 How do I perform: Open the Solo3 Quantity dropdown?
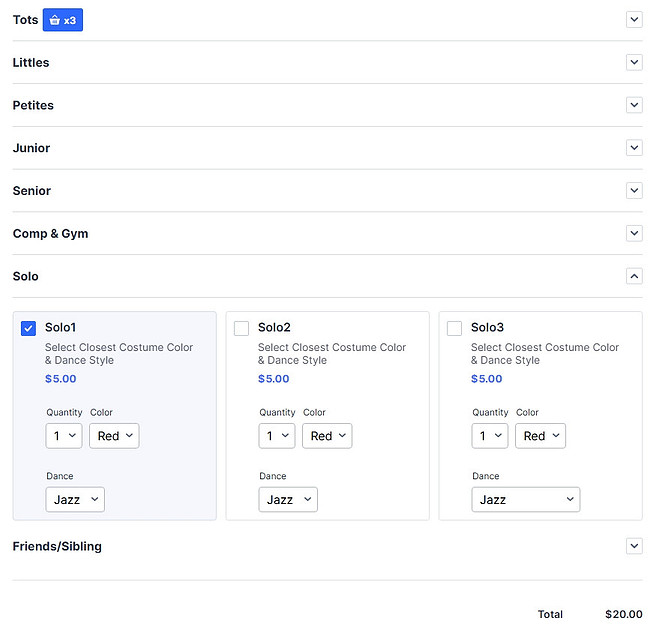pos(490,436)
